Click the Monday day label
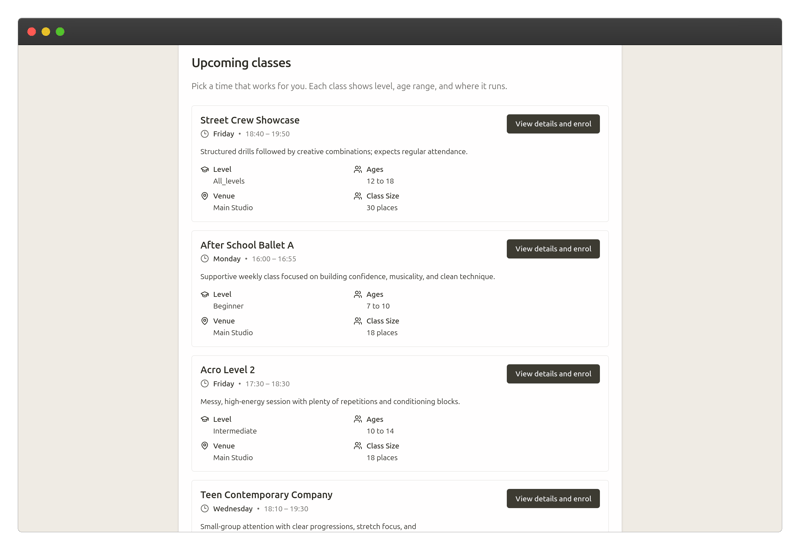 coord(227,259)
